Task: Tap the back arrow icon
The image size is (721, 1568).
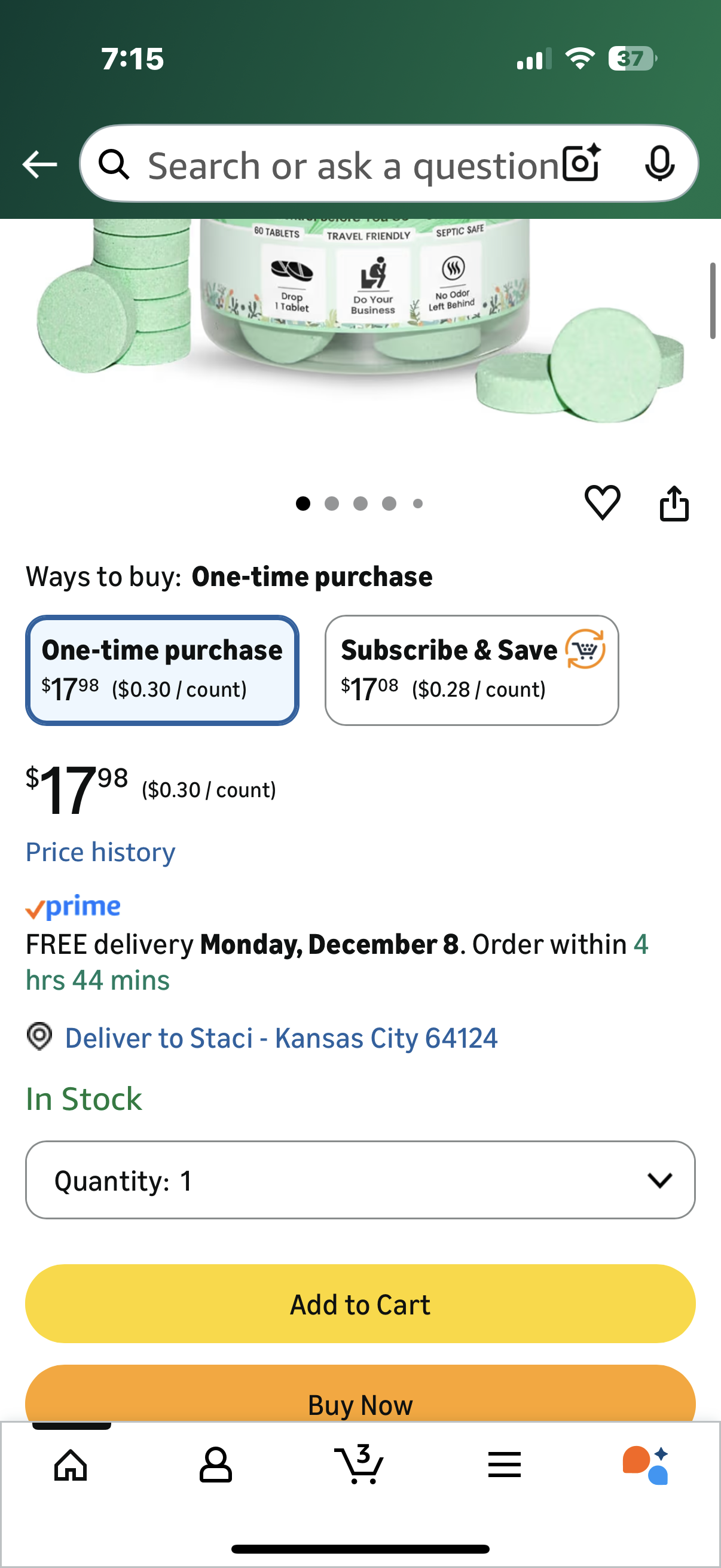Action: pyautogui.click(x=39, y=164)
